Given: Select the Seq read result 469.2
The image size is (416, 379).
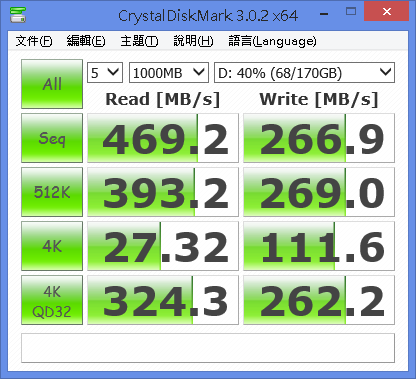Looking at the screenshot, I should click(x=163, y=138).
